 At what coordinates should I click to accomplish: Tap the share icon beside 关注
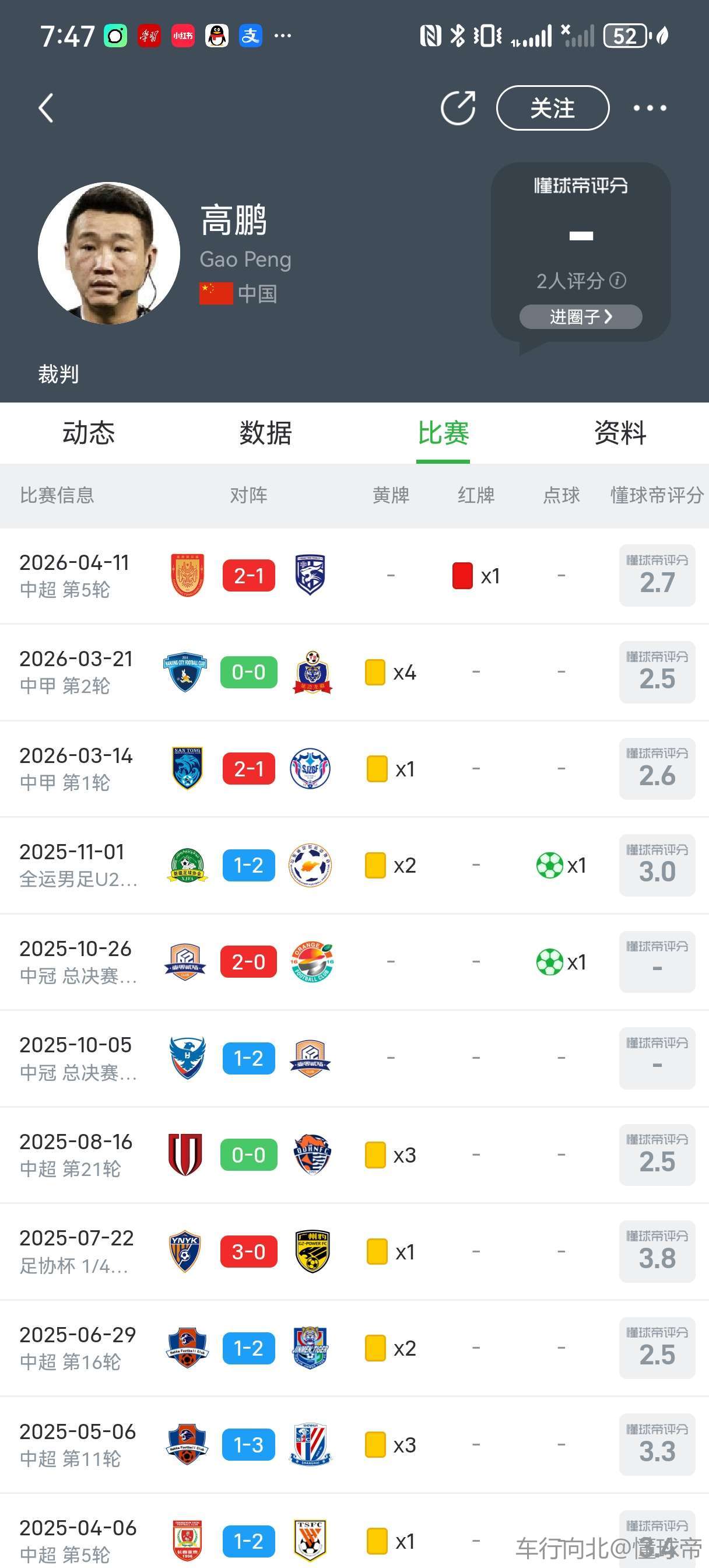point(458,108)
